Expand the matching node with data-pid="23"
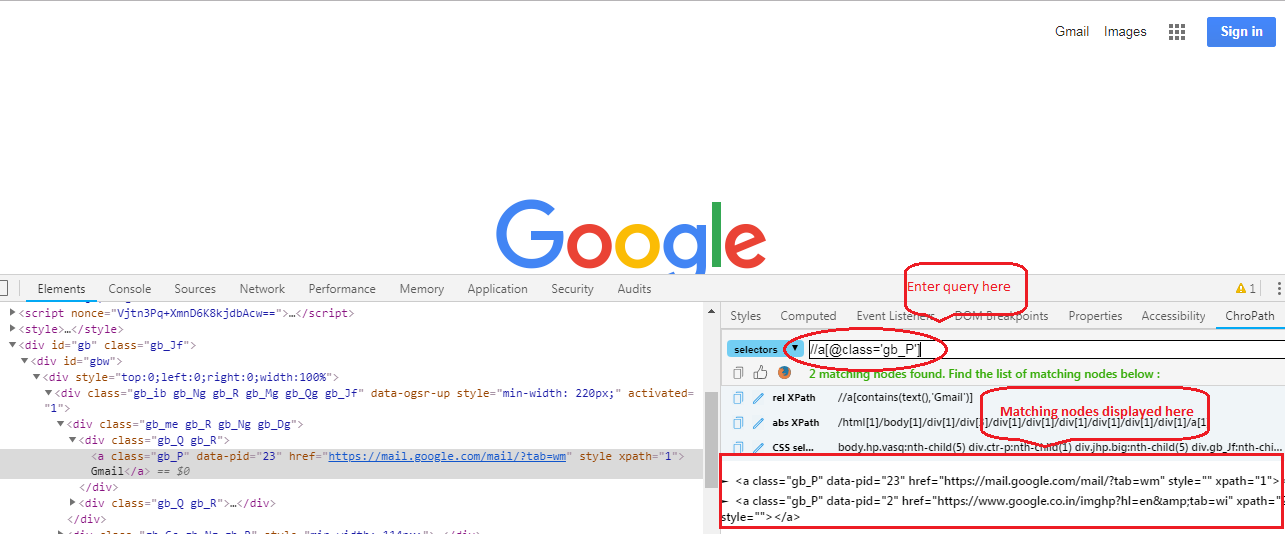The width and height of the screenshot is (1285, 534). (x=725, y=481)
